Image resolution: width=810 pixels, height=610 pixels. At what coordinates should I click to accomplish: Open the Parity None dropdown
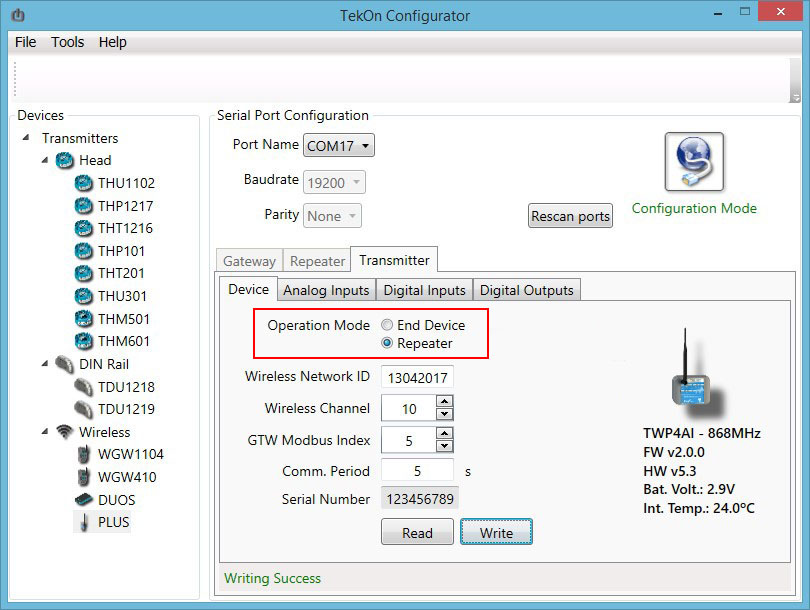point(332,216)
